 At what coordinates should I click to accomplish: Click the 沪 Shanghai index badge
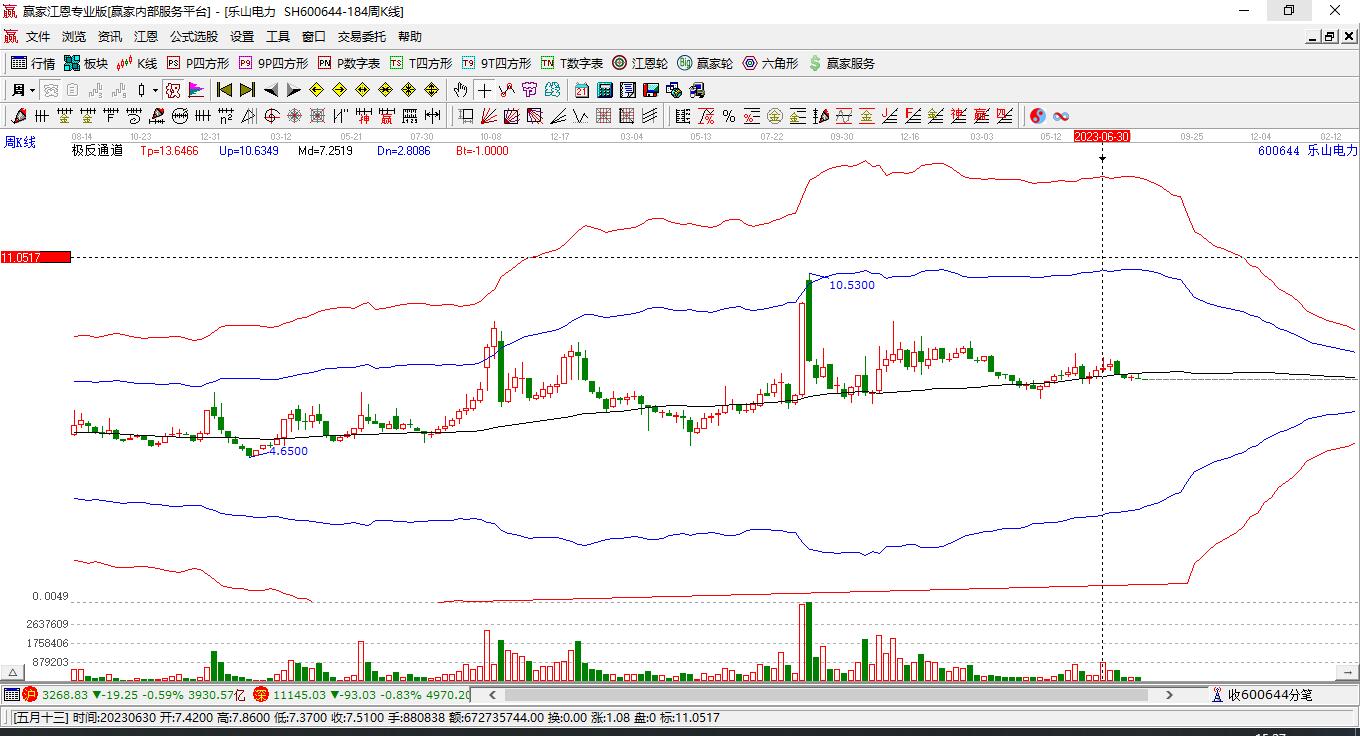[x=30, y=694]
